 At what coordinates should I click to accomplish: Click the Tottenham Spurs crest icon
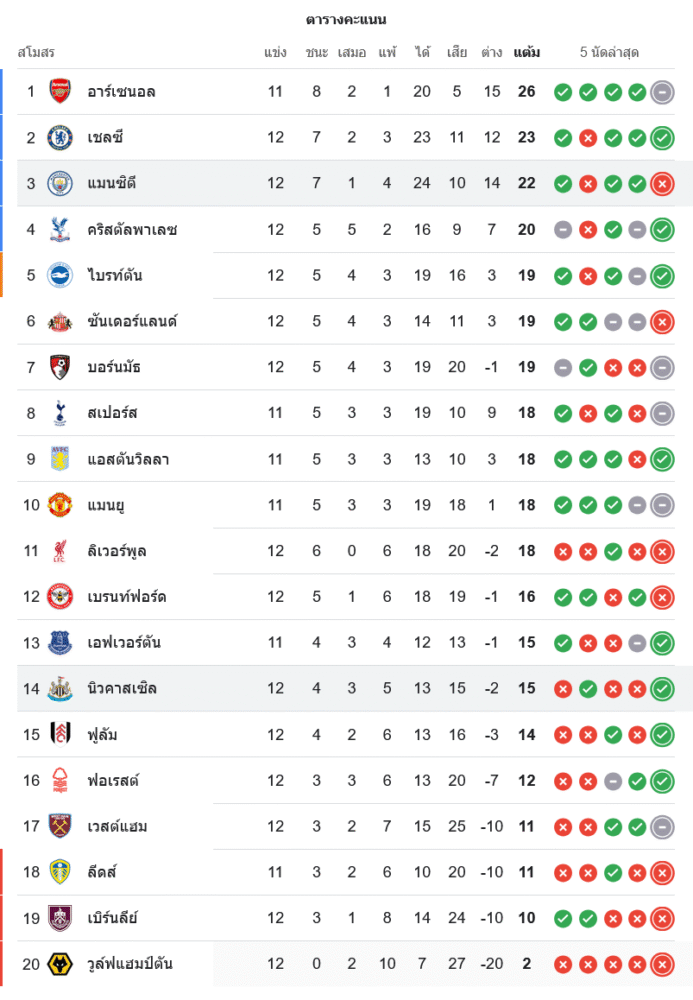pyautogui.click(x=61, y=413)
